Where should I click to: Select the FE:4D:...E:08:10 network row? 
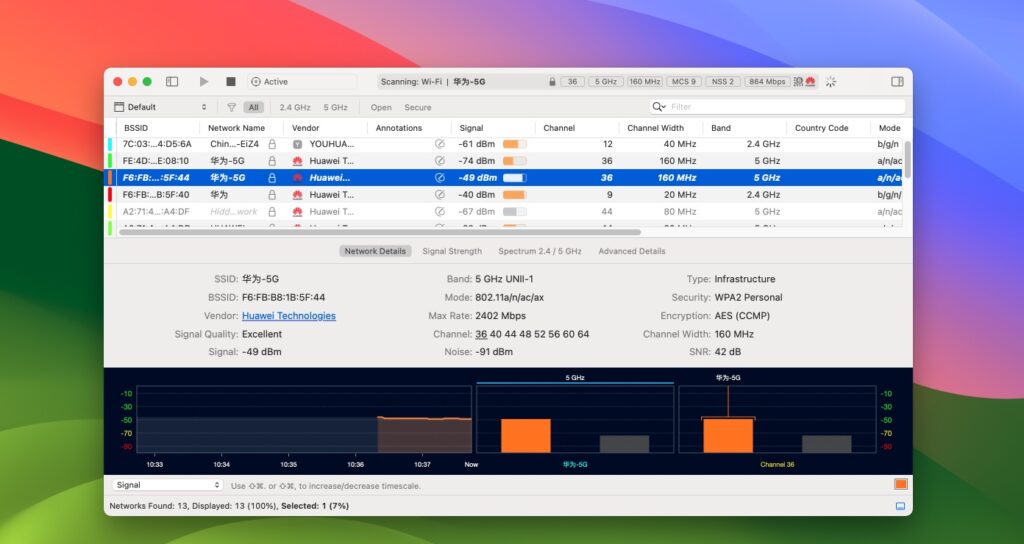[504, 161]
